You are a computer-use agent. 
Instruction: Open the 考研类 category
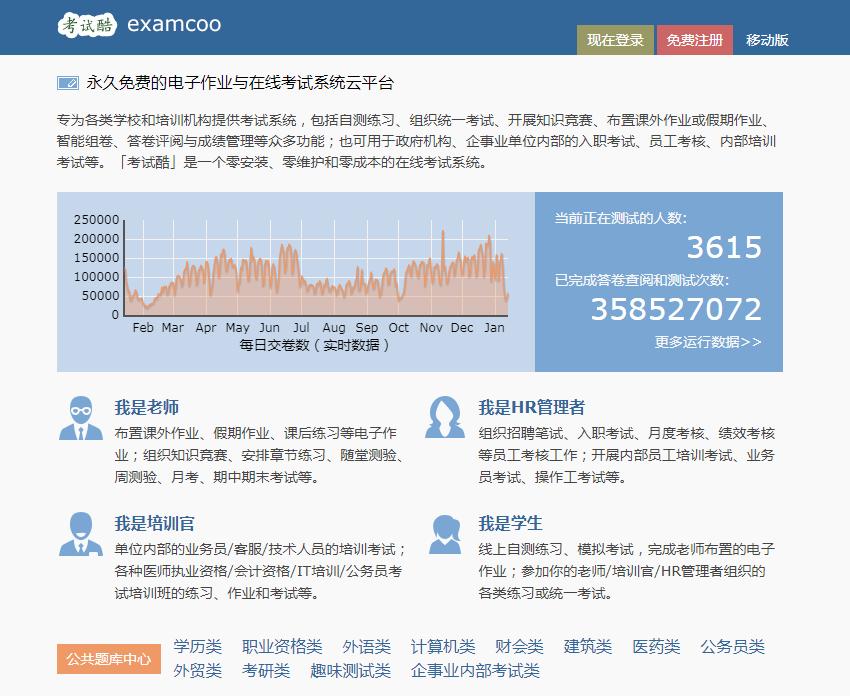266,671
